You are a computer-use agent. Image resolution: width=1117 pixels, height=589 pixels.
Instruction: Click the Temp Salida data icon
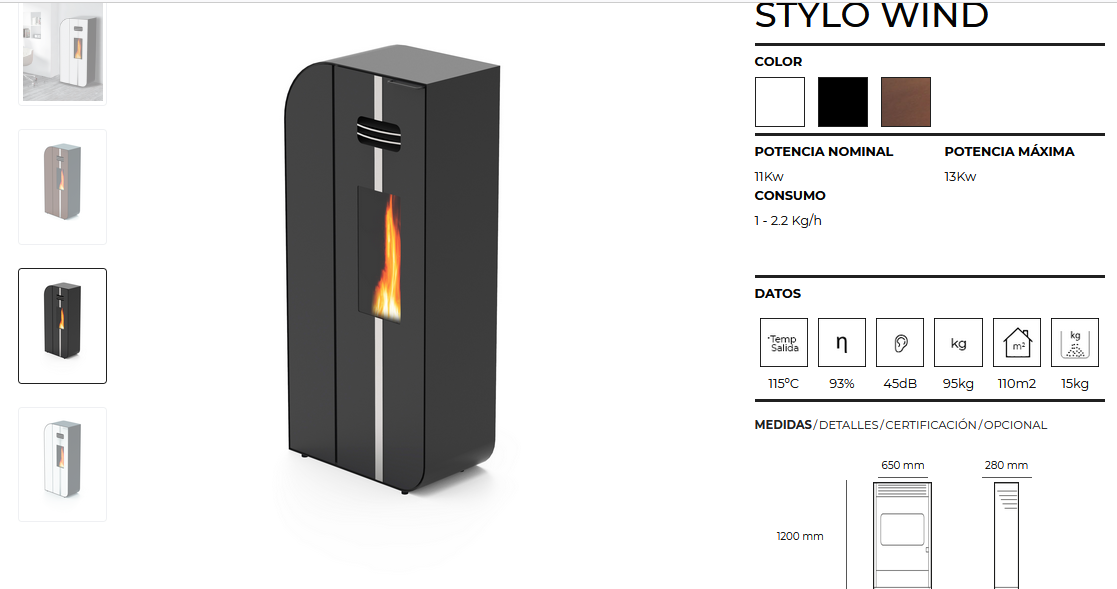click(x=784, y=343)
